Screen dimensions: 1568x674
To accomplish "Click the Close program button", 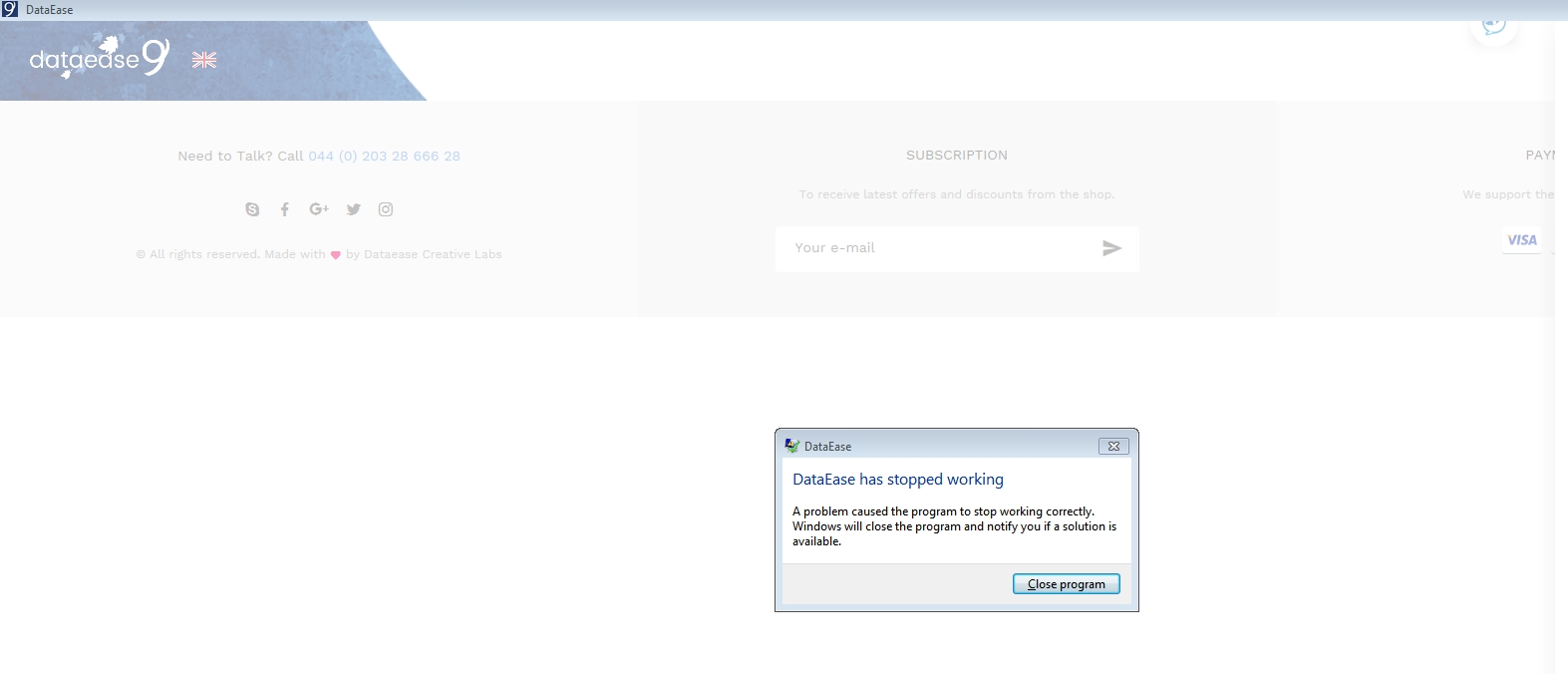I will [x=1067, y=584].
